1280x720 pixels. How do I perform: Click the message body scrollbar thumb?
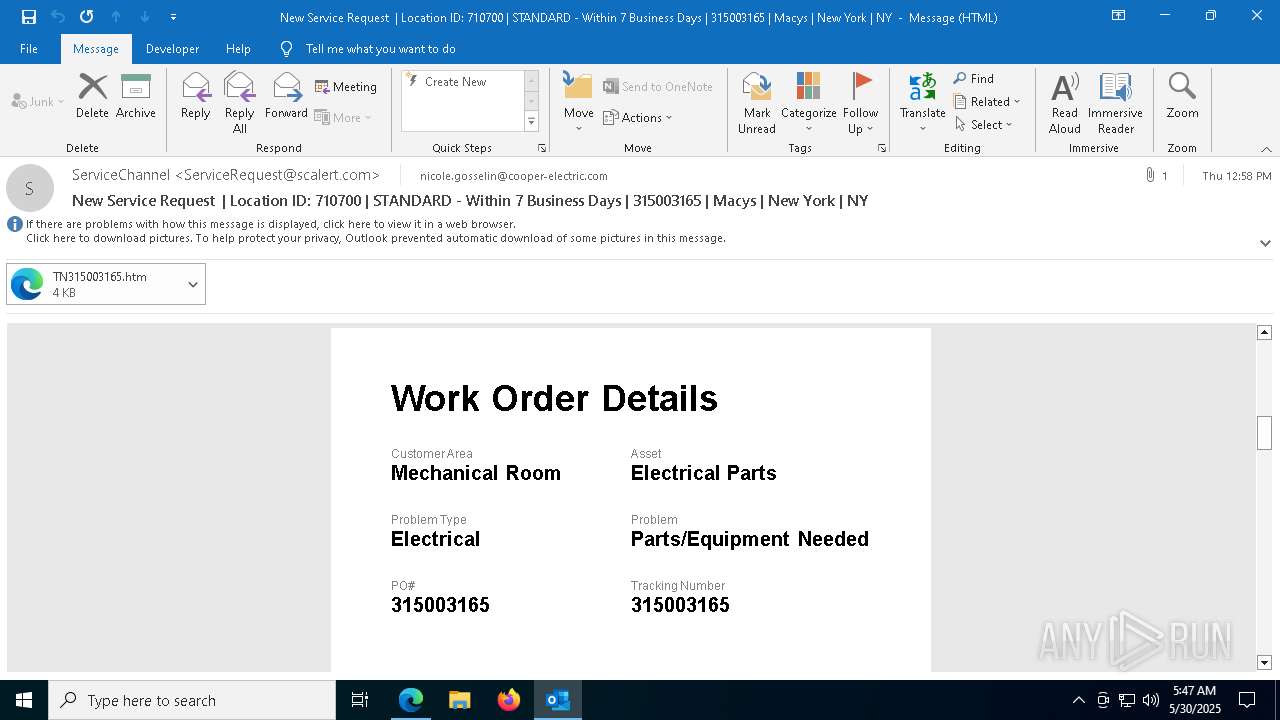(1264, 432)
